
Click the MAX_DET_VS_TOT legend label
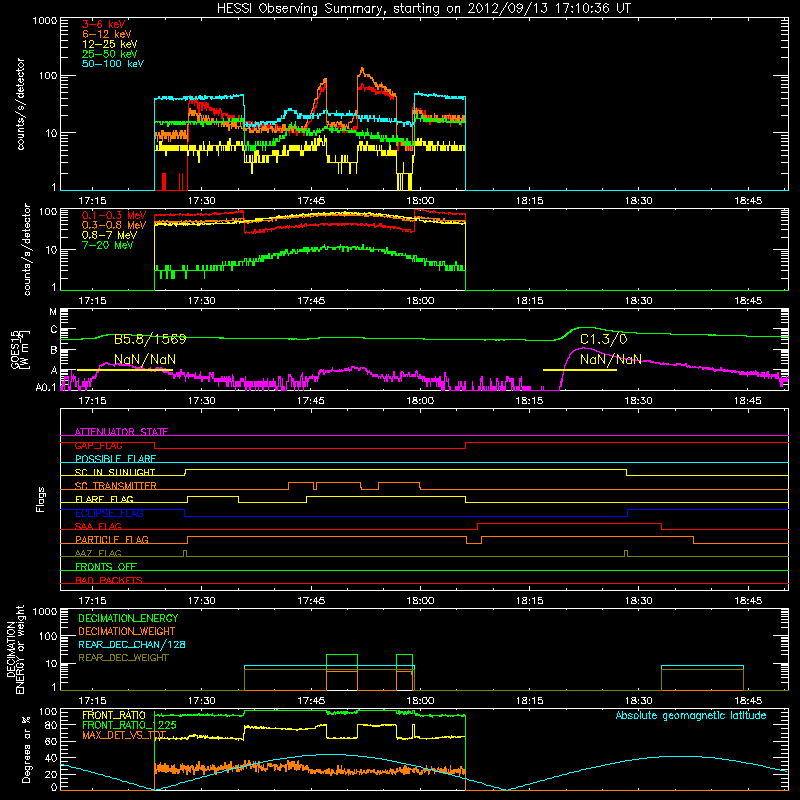coord(124,735)
